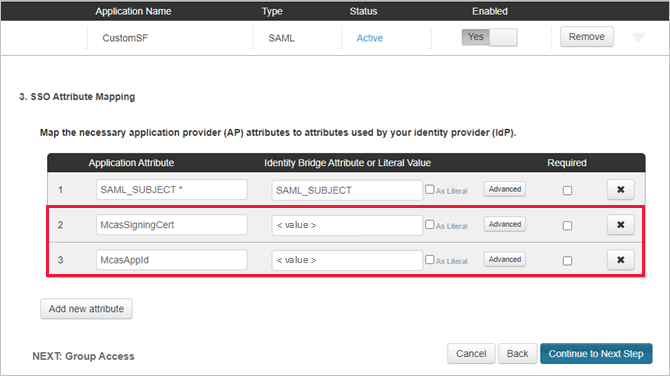Check As Literal for McasAppId row
Image resolution: width=670 pixels, height=376 pixels.
(x=429, y=259)
